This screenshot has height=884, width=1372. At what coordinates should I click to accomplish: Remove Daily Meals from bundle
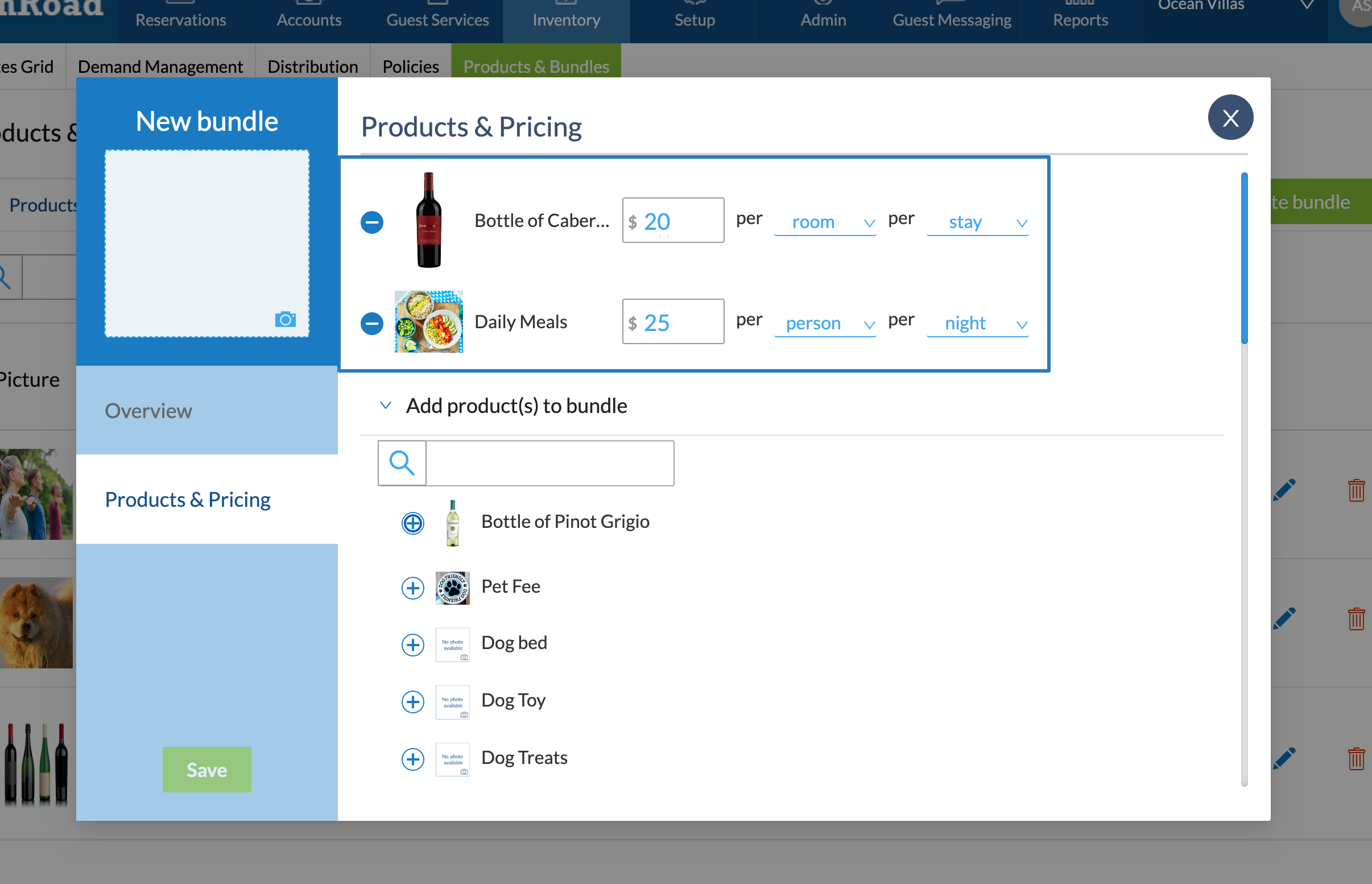pos(372,323)
